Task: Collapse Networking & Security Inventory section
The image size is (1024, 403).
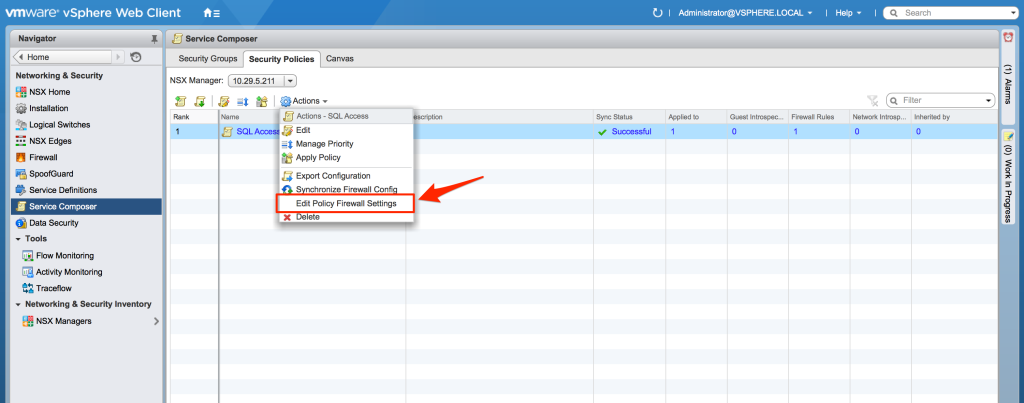Action: (x=18, y=304)
